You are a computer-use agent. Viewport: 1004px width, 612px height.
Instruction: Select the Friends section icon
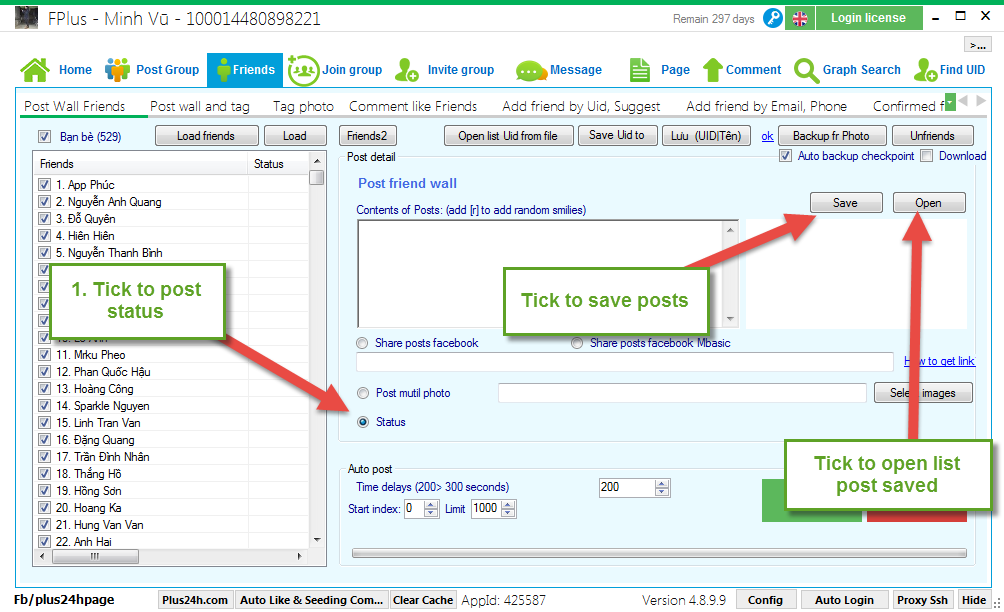(x=223, y=70)
